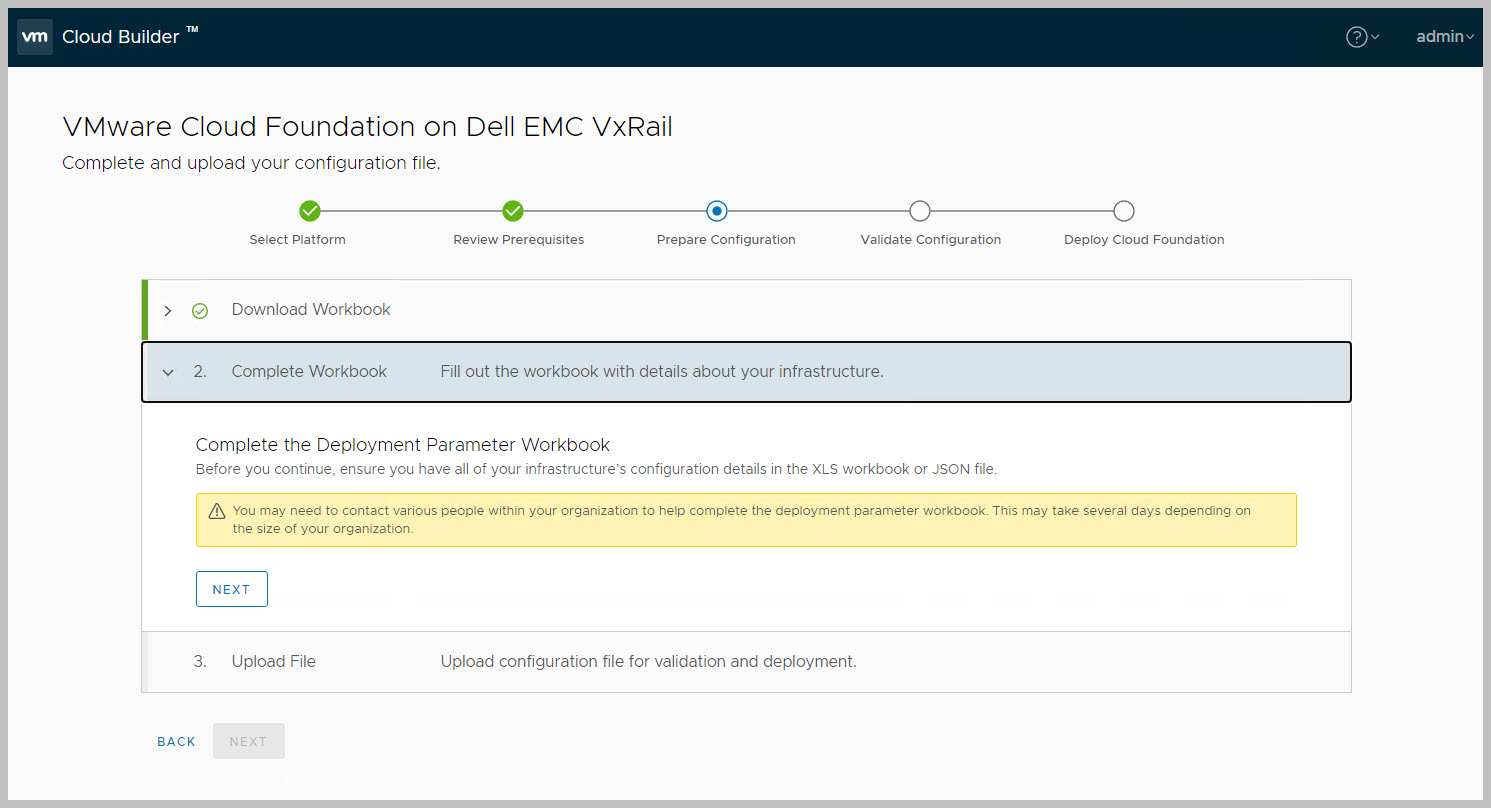The width and height of the screenshot is (1491, 808).
Task: Click the Download Workbook completed check icon
Action: pos(200,311)
